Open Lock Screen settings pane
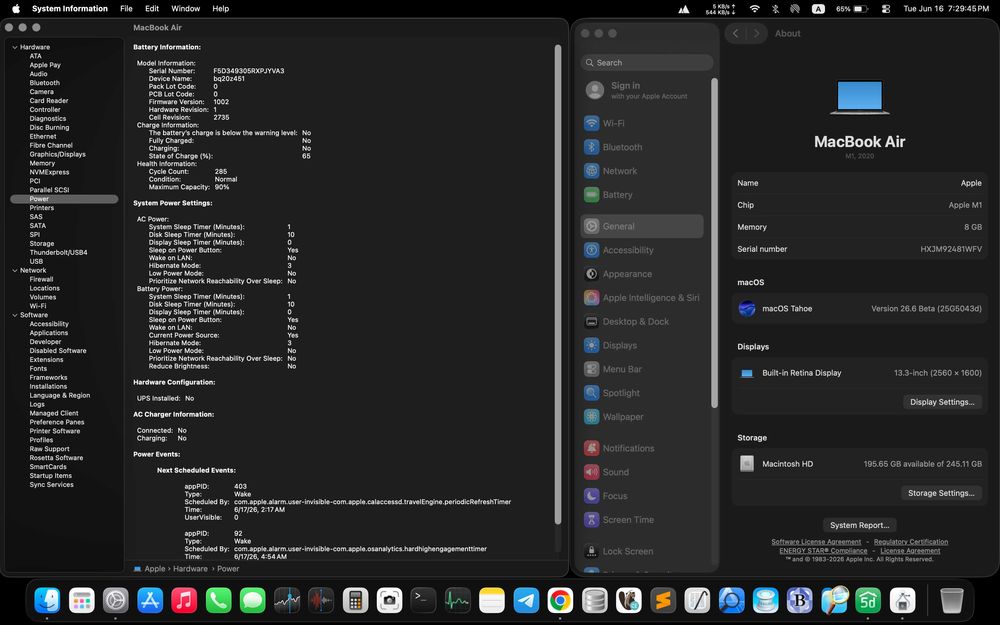The height and width of the screenshot is (625, 1000). tap(642, 551)
